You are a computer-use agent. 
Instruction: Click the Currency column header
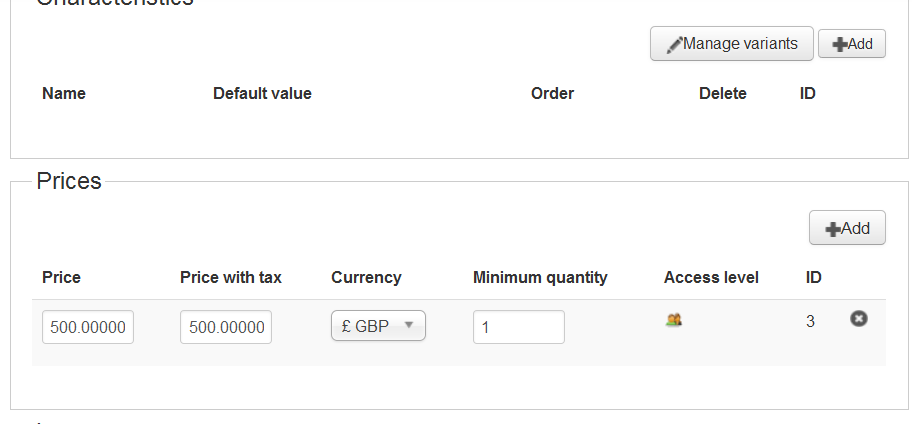click(366, 277)
